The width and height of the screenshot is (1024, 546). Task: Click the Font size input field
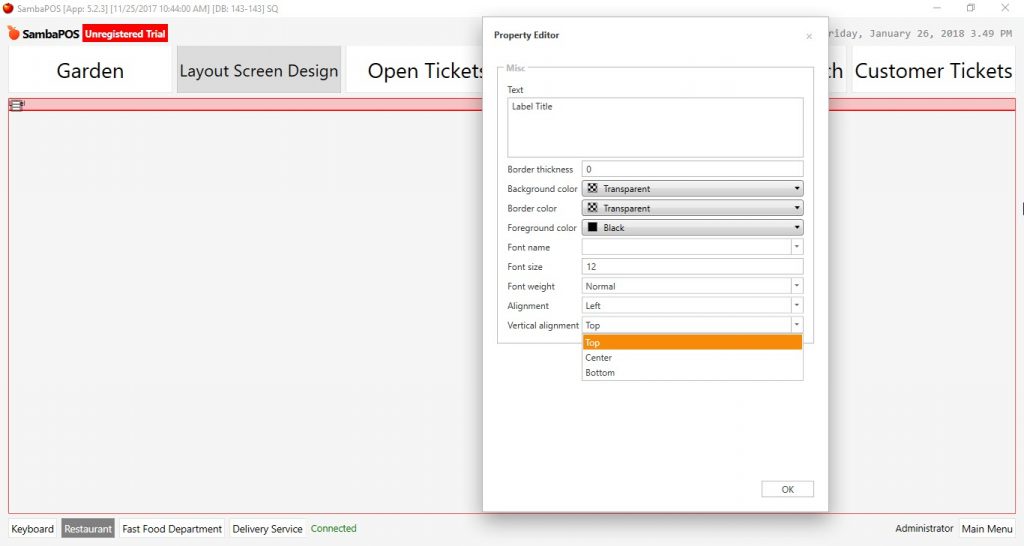tap(692, 266)
